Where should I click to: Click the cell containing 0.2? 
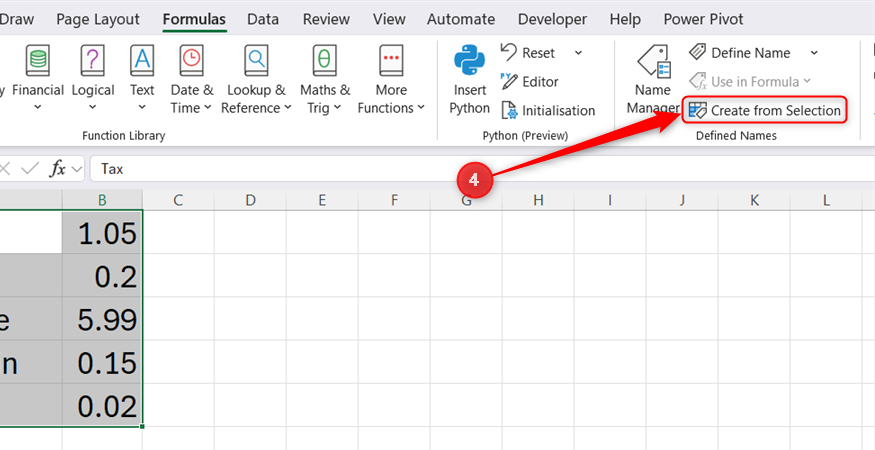pos(102,275)
